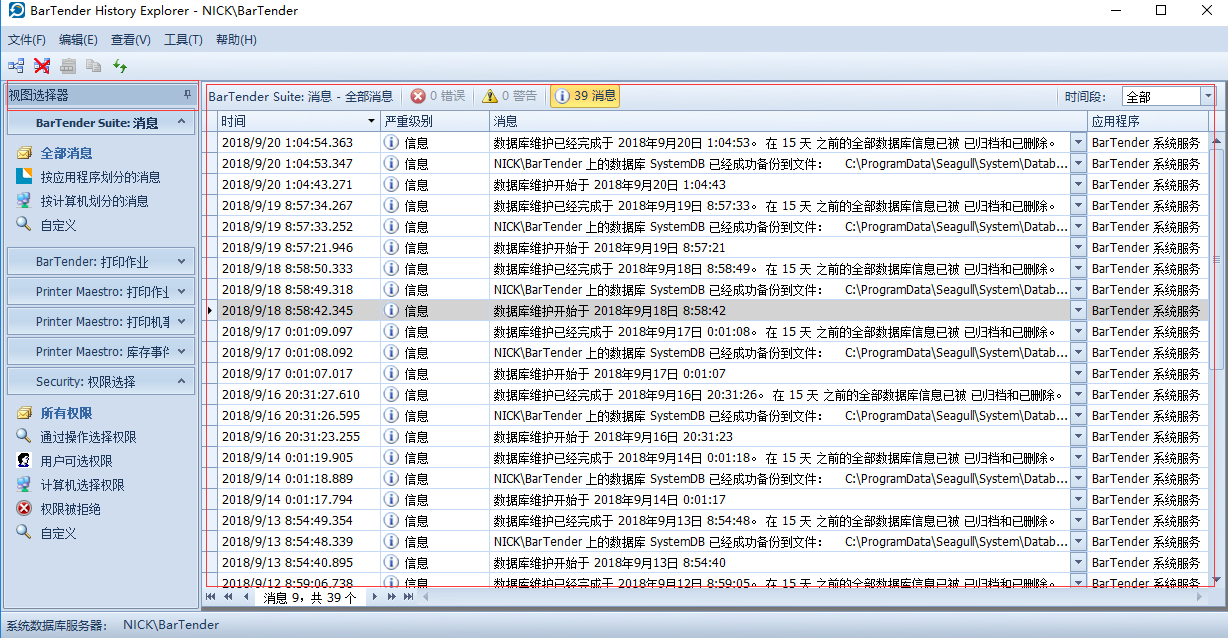
Task: Open the 工具(T) menu
Action: pos(183,40)
